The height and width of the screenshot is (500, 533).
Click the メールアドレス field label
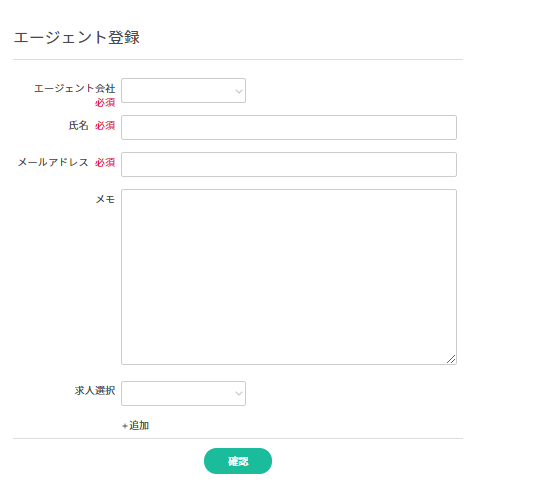point(53,162)
